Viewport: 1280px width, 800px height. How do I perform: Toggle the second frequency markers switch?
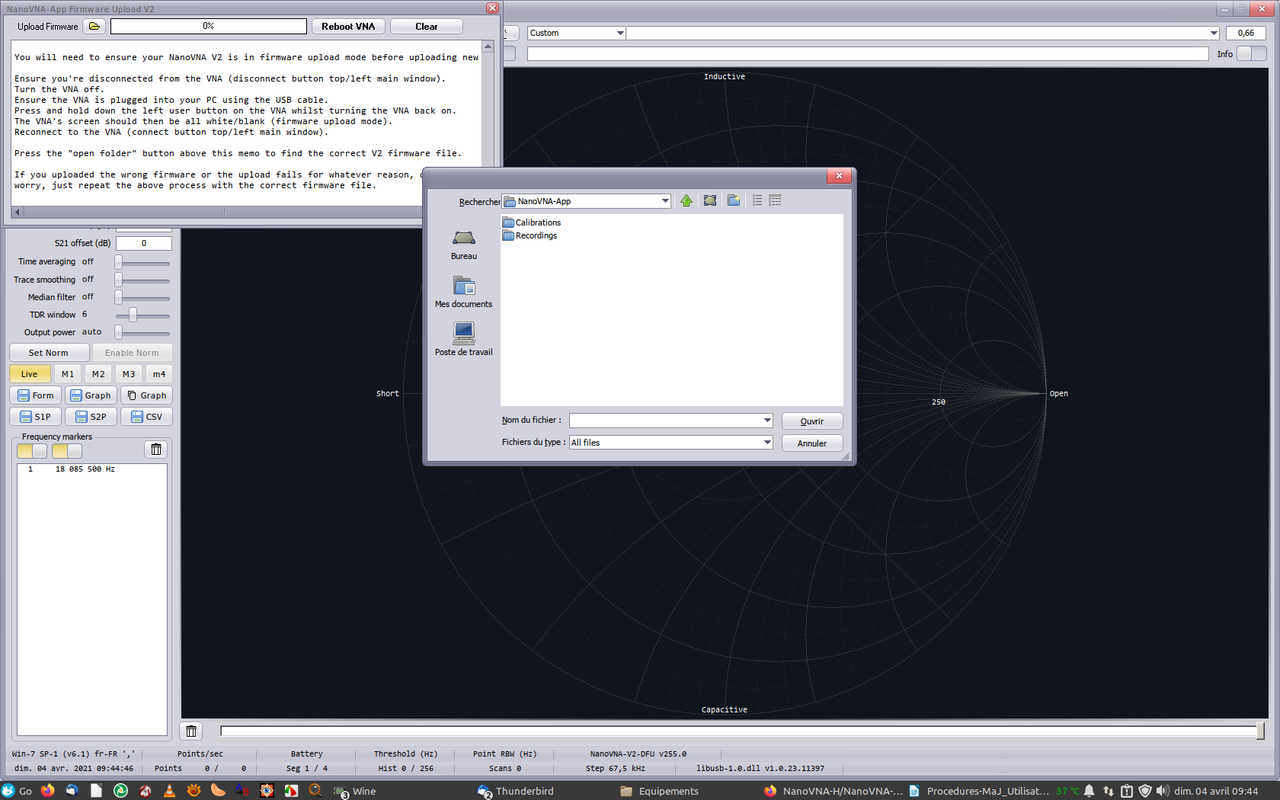point(67,451)
